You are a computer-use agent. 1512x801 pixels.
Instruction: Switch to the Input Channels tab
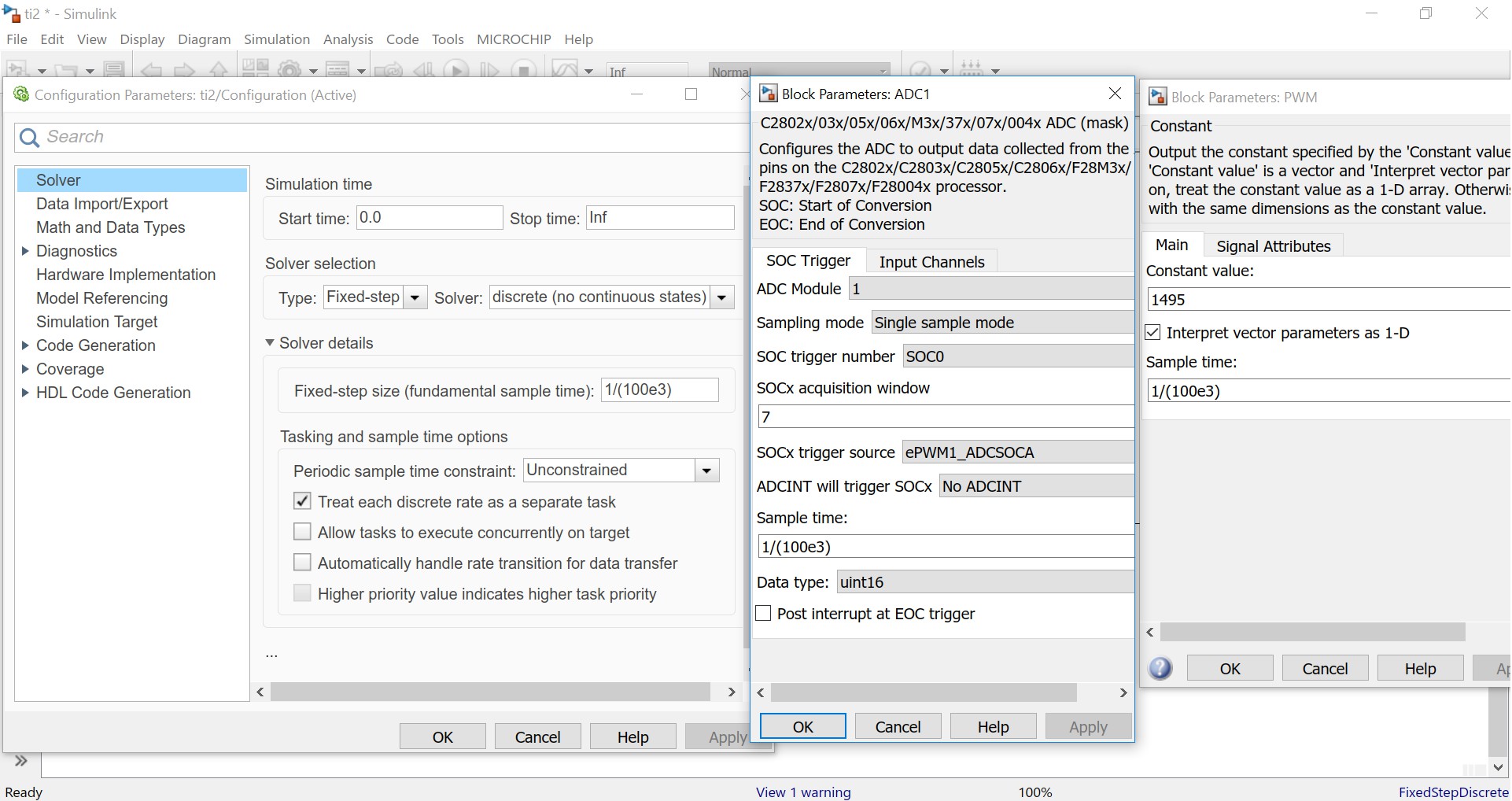931,261
